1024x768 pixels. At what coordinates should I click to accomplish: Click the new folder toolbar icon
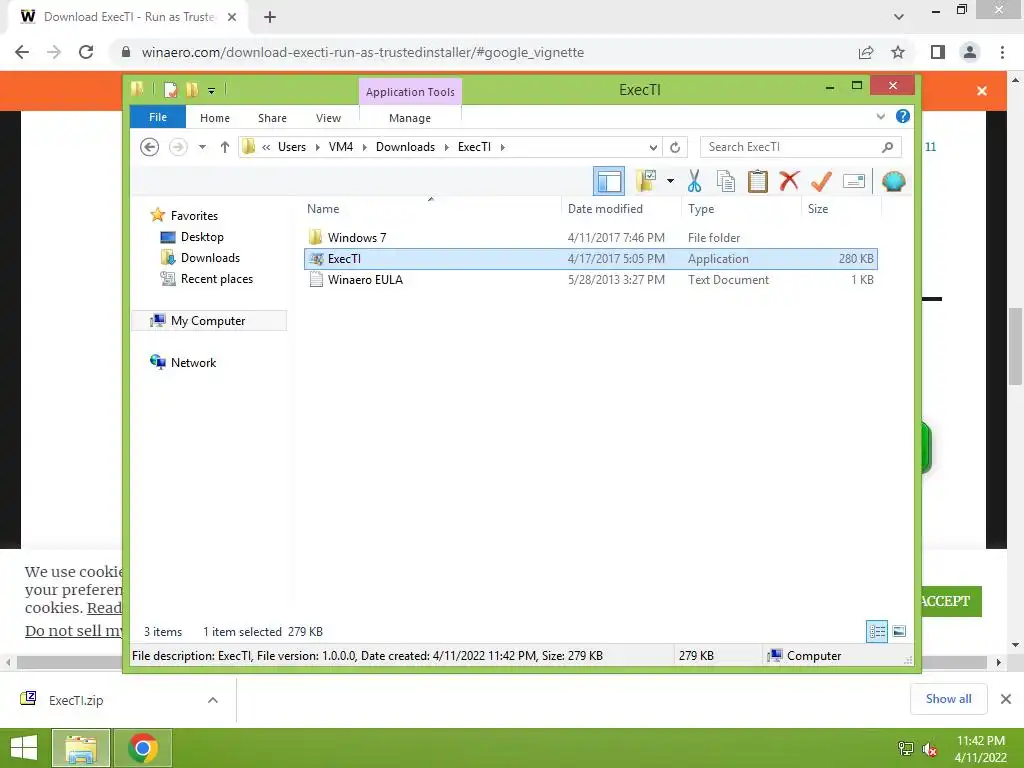click(646, 181)
